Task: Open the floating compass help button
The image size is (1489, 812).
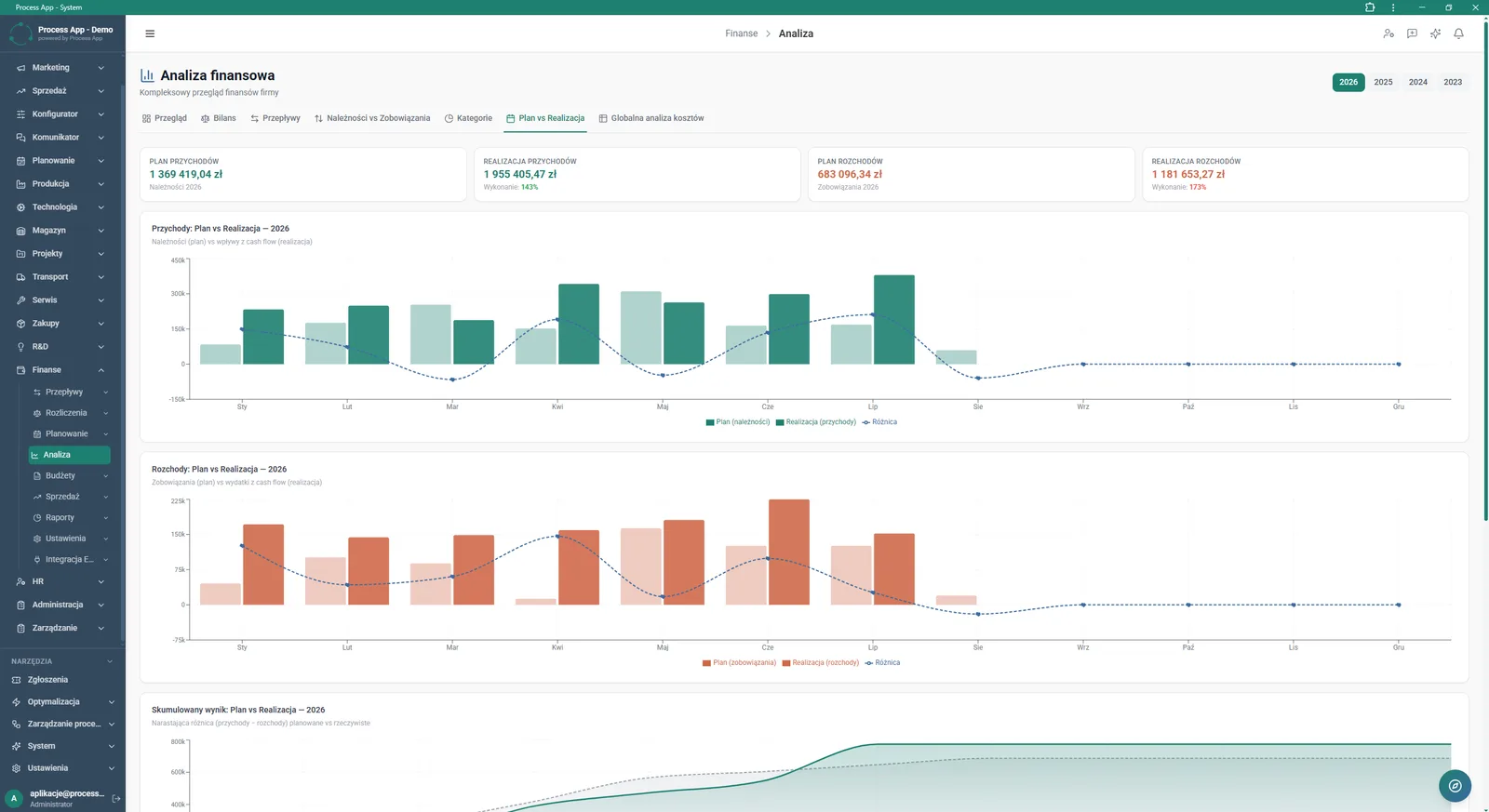Action: [1455, 786]
